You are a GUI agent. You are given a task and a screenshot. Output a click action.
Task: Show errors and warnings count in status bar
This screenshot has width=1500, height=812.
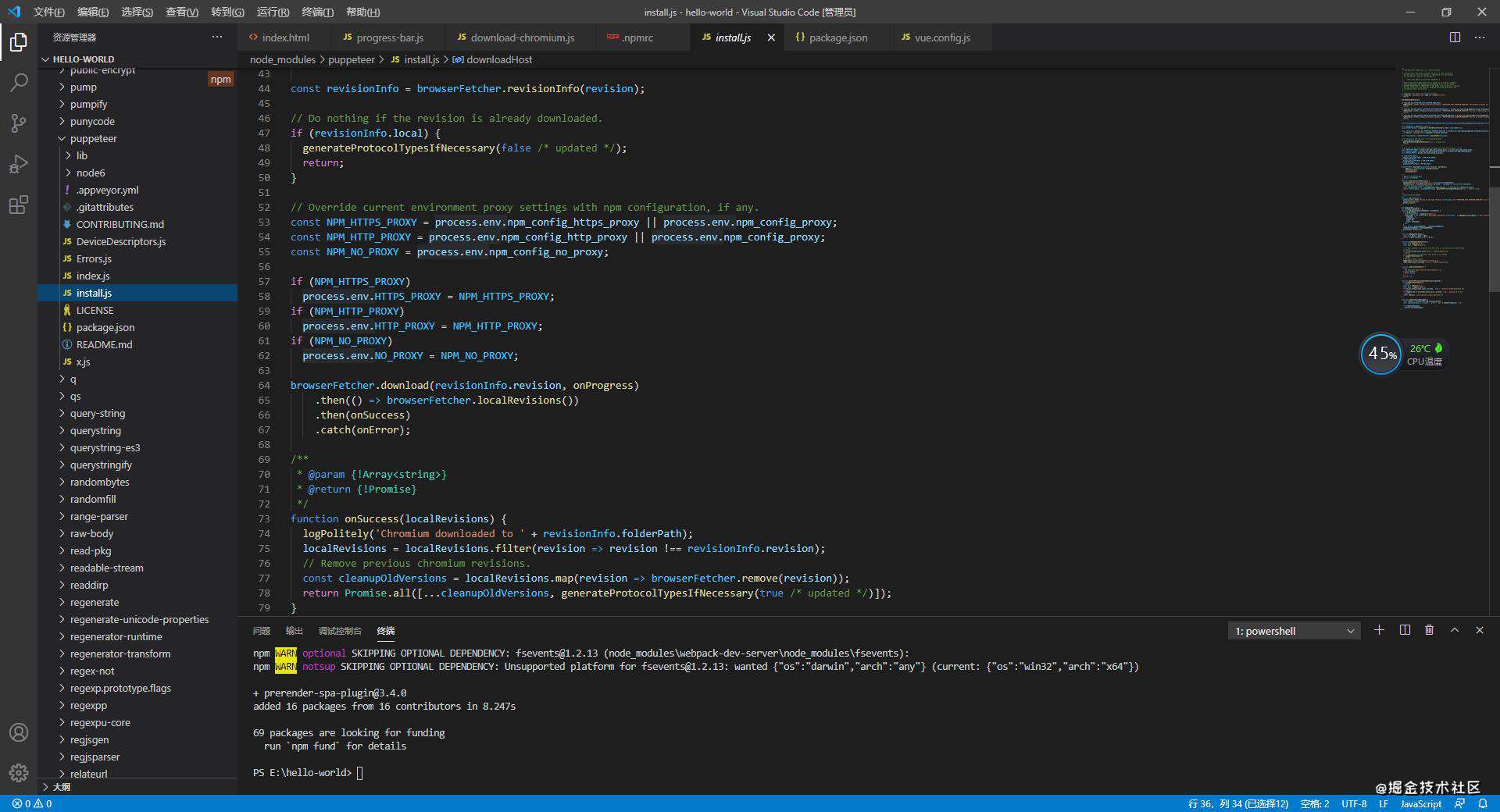coord(32,803)
